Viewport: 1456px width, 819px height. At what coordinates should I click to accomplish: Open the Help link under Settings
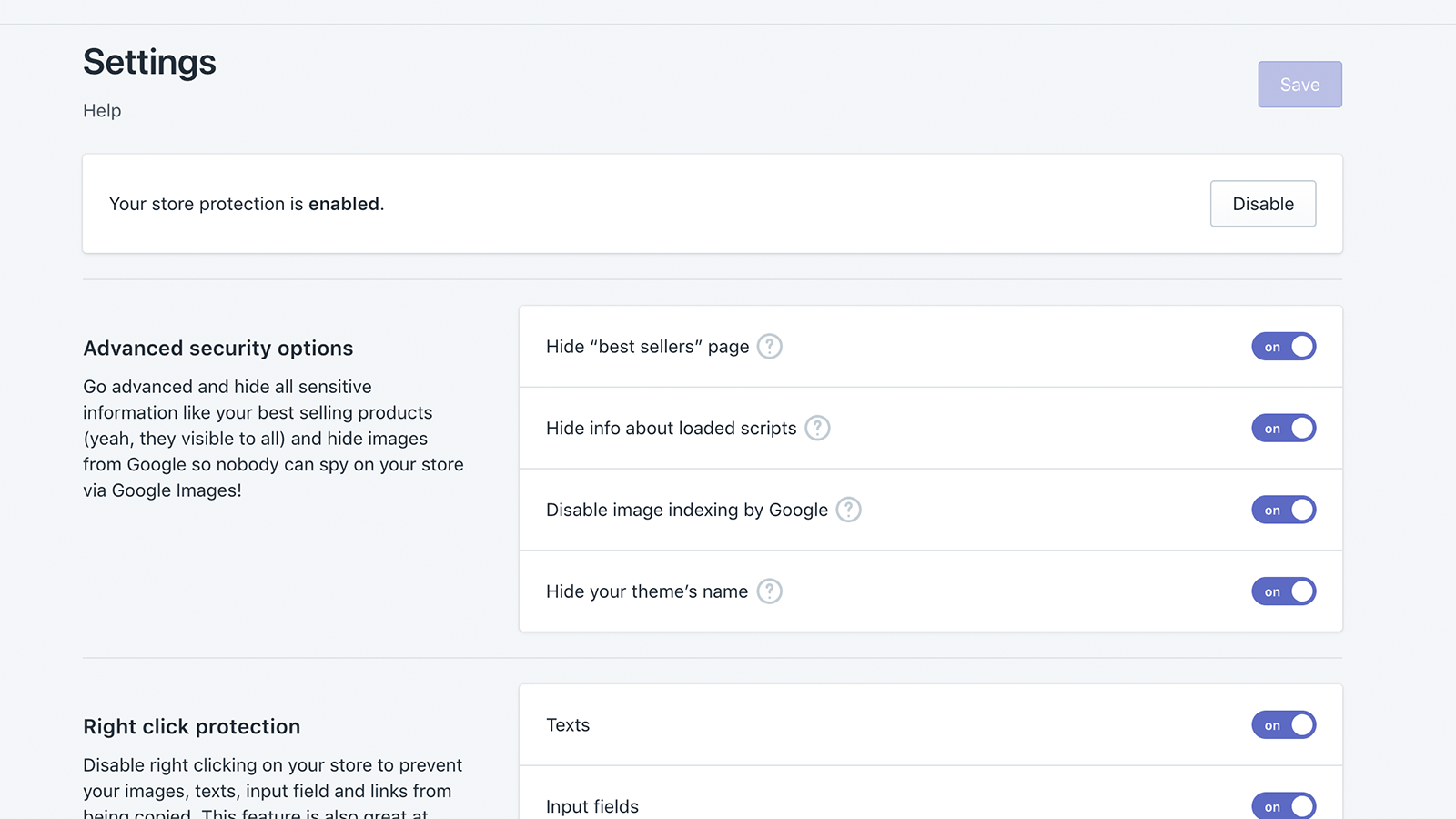coord(102,111)
